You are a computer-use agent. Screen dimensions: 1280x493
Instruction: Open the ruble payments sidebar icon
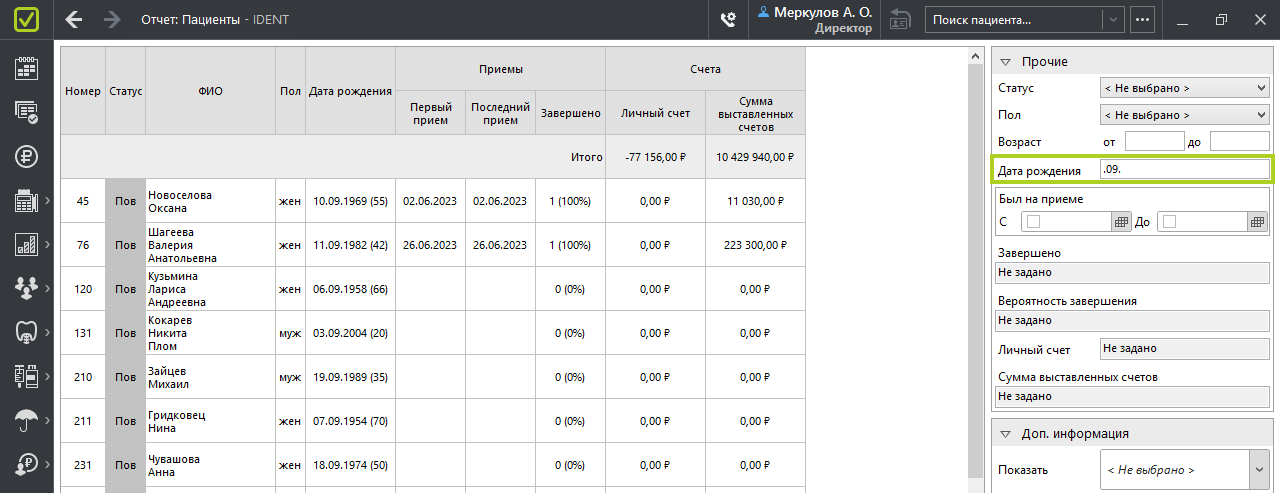[x=26, y=156]
